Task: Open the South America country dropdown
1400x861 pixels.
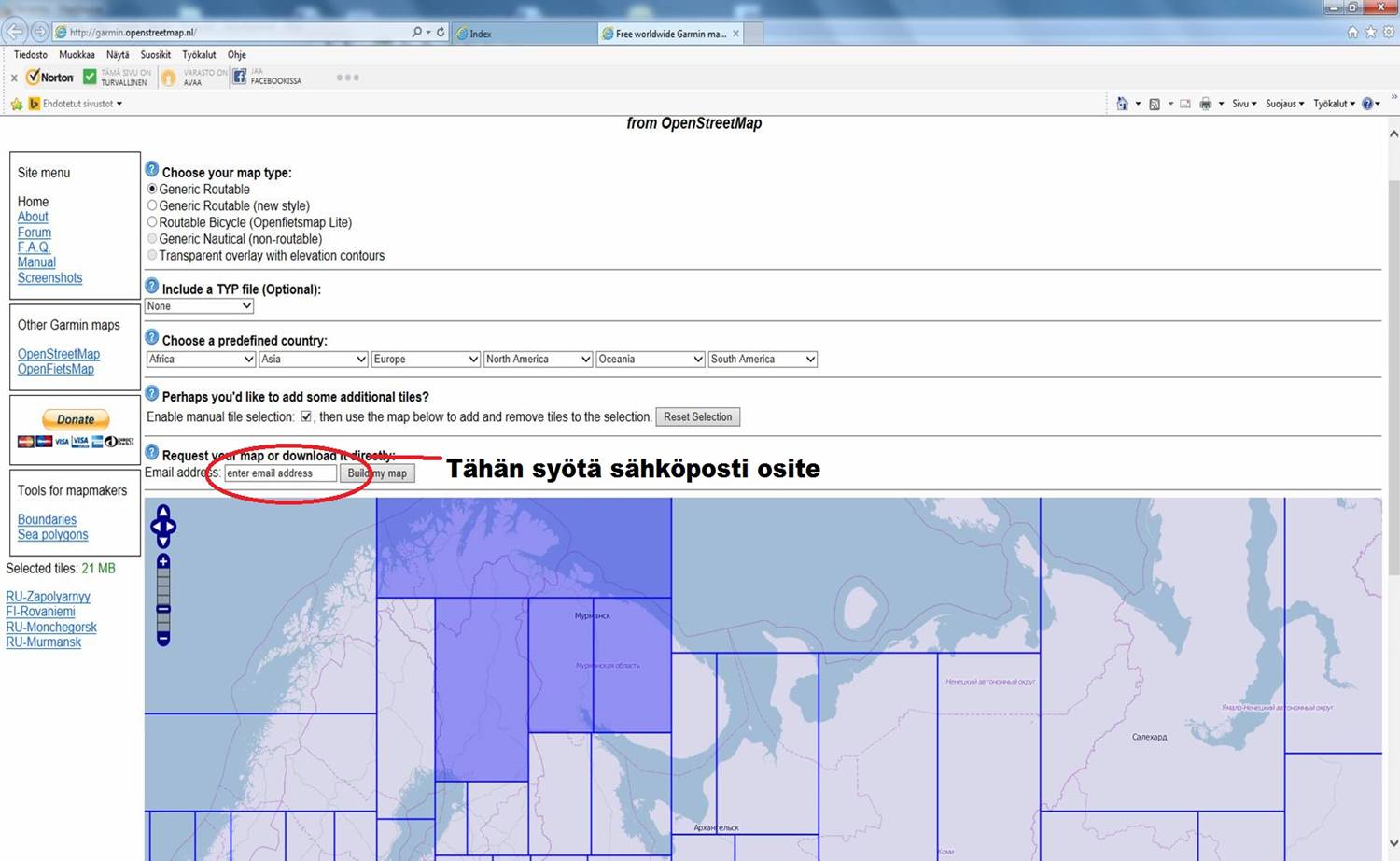Action: tap(763, 360)
